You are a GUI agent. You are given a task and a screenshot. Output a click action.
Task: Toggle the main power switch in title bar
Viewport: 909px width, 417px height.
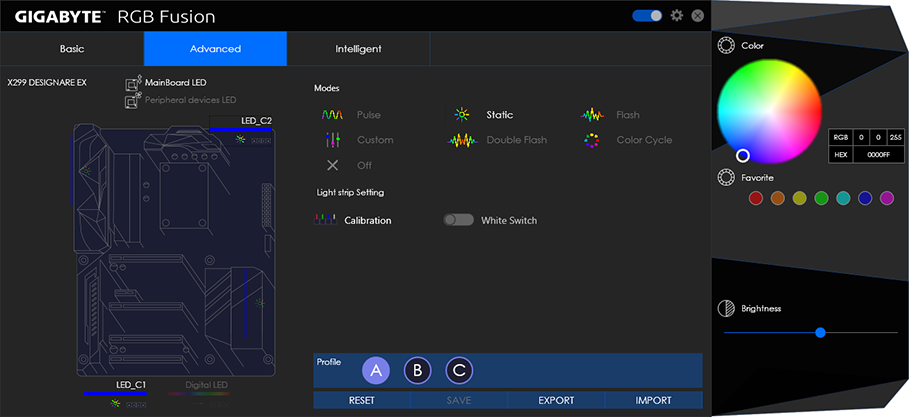pos(647,16)
